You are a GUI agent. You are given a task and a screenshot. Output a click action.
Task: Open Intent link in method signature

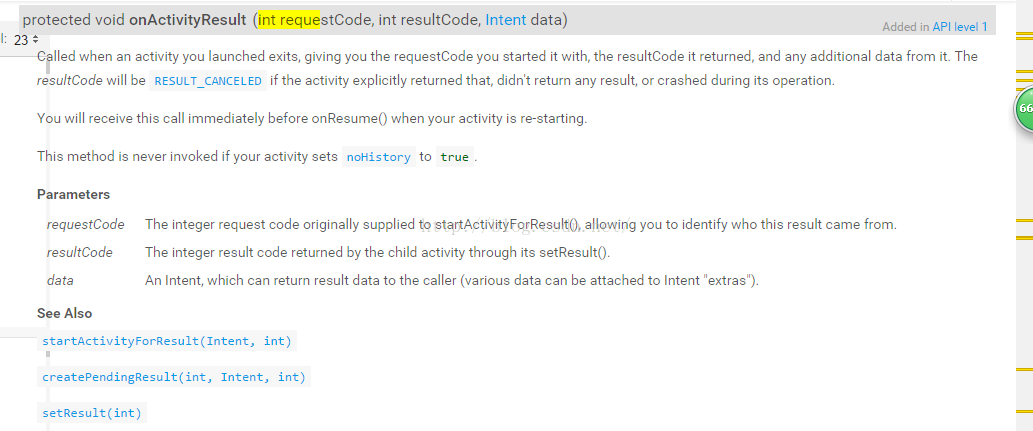coord(506,20)
